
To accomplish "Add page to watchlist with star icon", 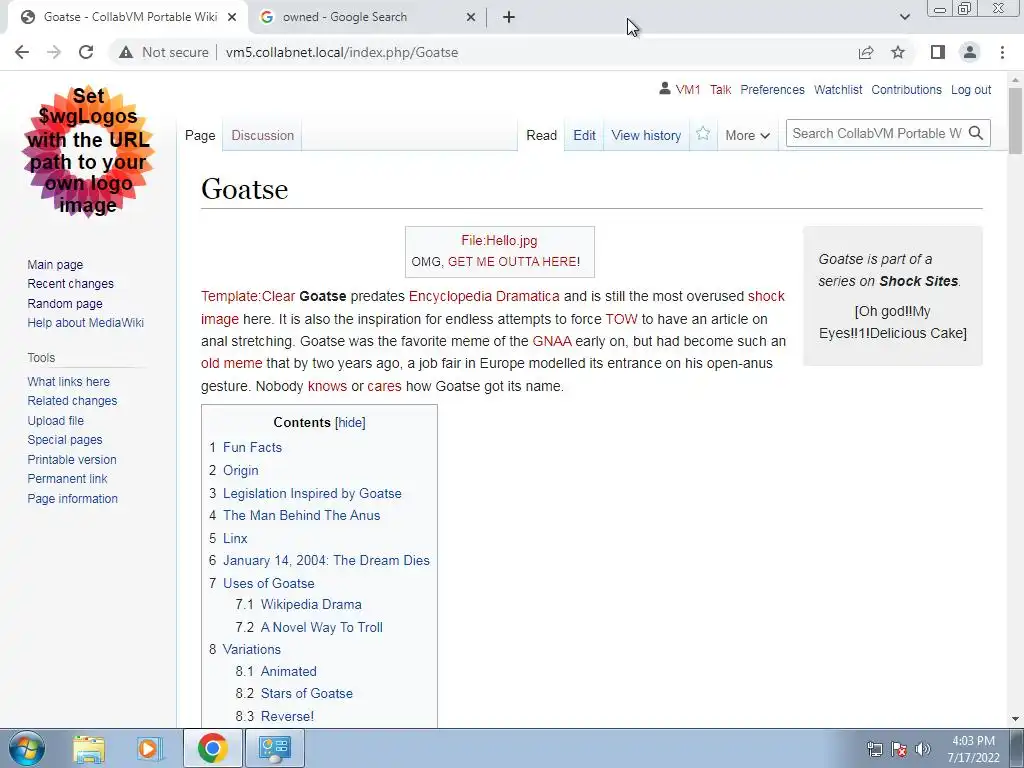I will pos(703,134).
